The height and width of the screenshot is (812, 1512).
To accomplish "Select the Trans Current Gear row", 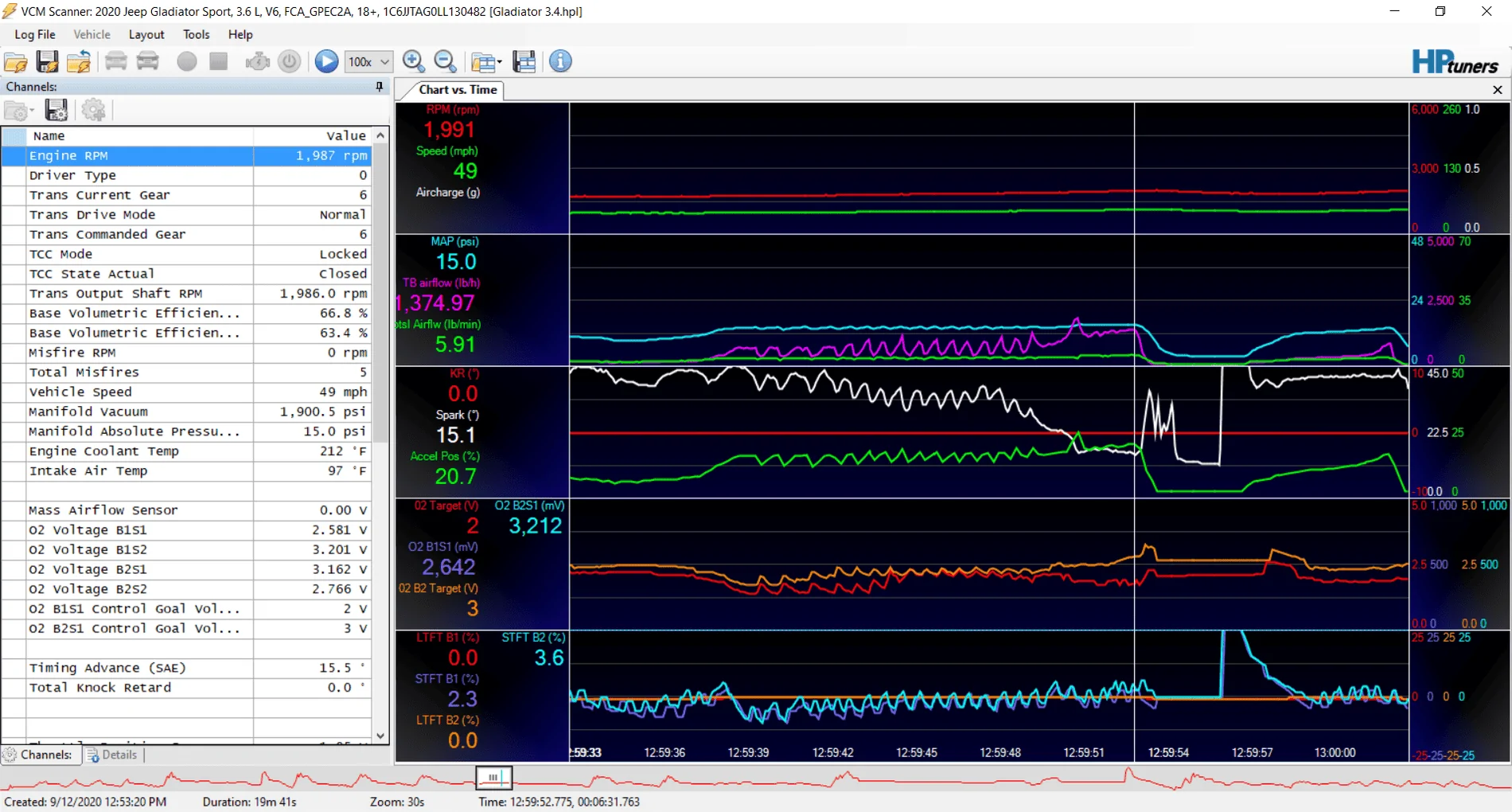I will click(x=186, y=195).
